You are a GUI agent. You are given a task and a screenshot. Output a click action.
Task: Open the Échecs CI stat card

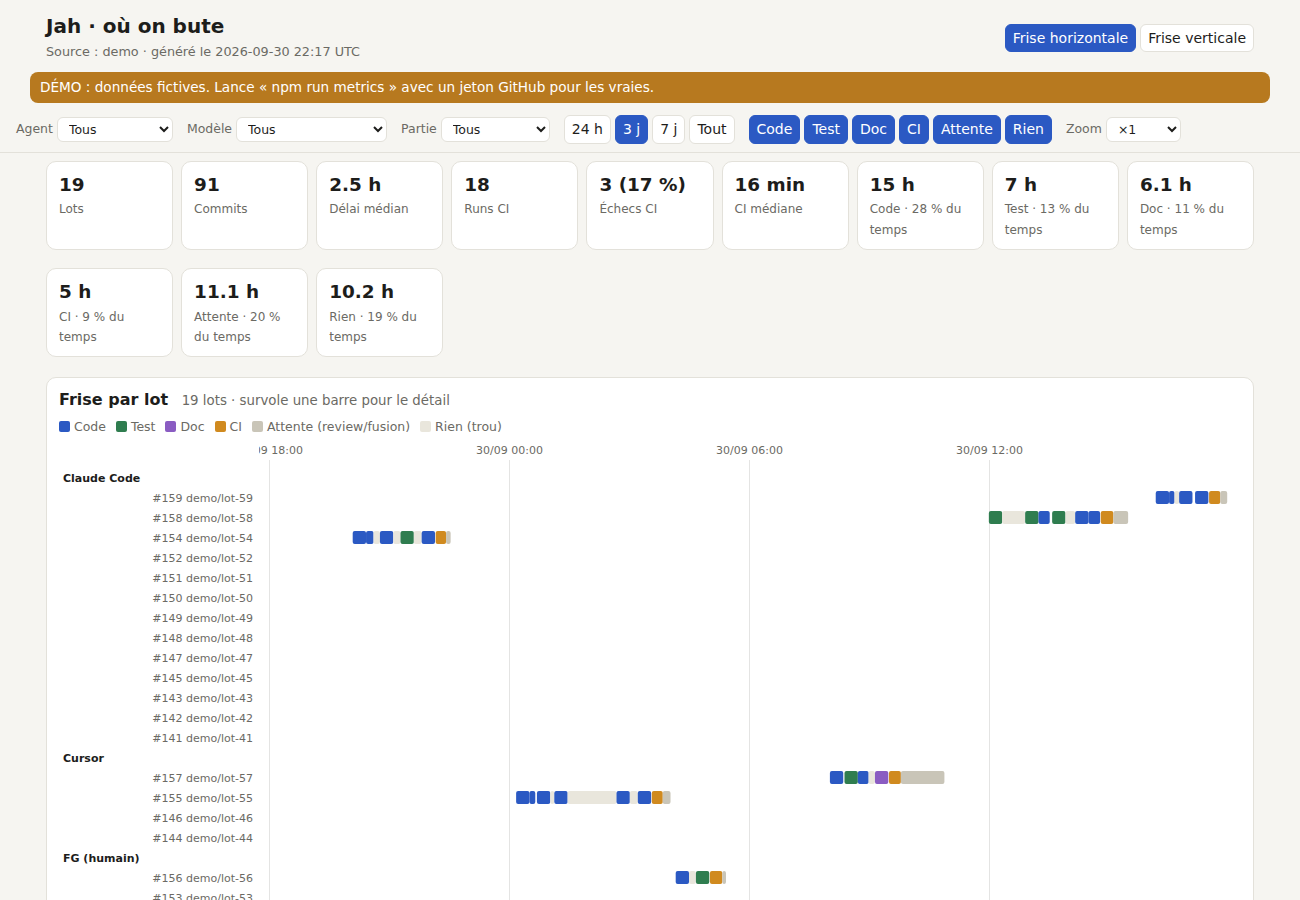pos(650,205)
